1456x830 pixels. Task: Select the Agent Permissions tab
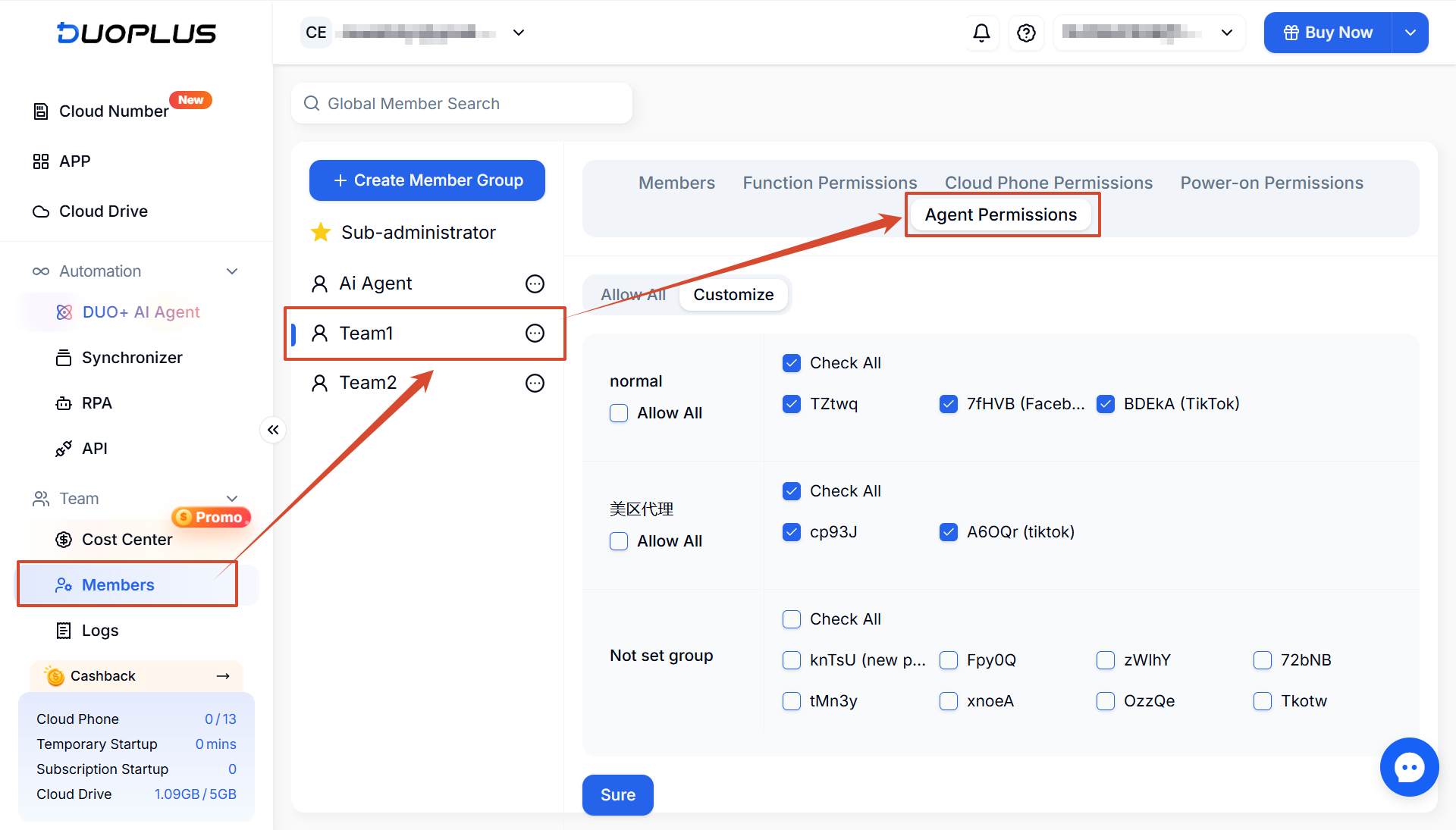(x=1001, y=215)
